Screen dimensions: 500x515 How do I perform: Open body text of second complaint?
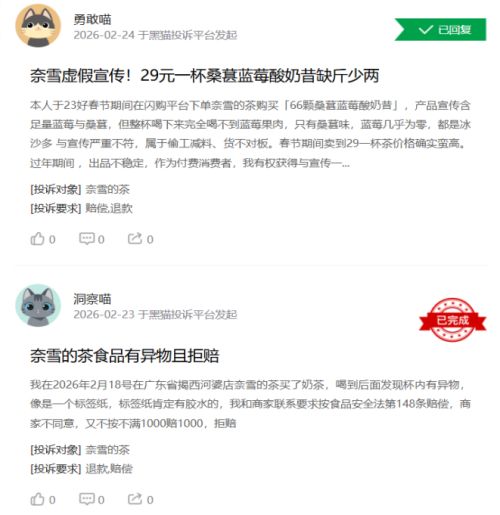(250, 404)
